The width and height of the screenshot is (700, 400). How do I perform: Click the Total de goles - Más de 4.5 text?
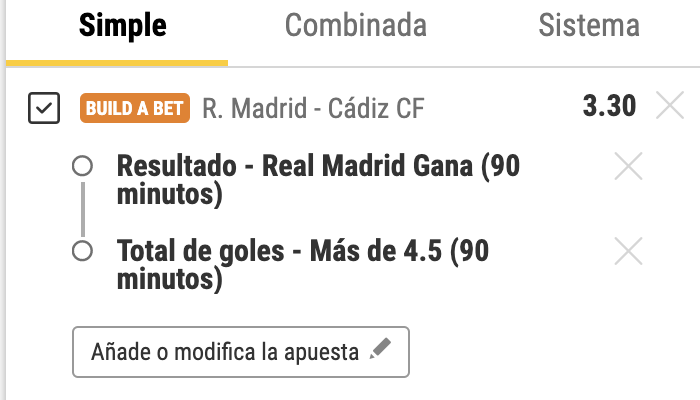coord(303,265)
